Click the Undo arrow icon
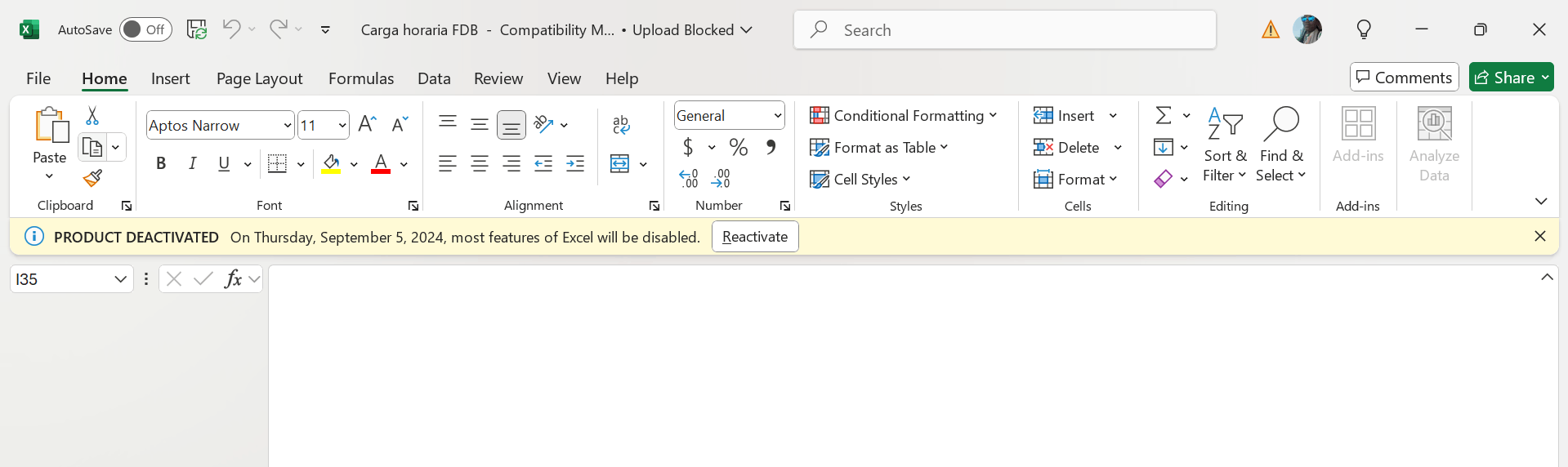 [231, 29]
